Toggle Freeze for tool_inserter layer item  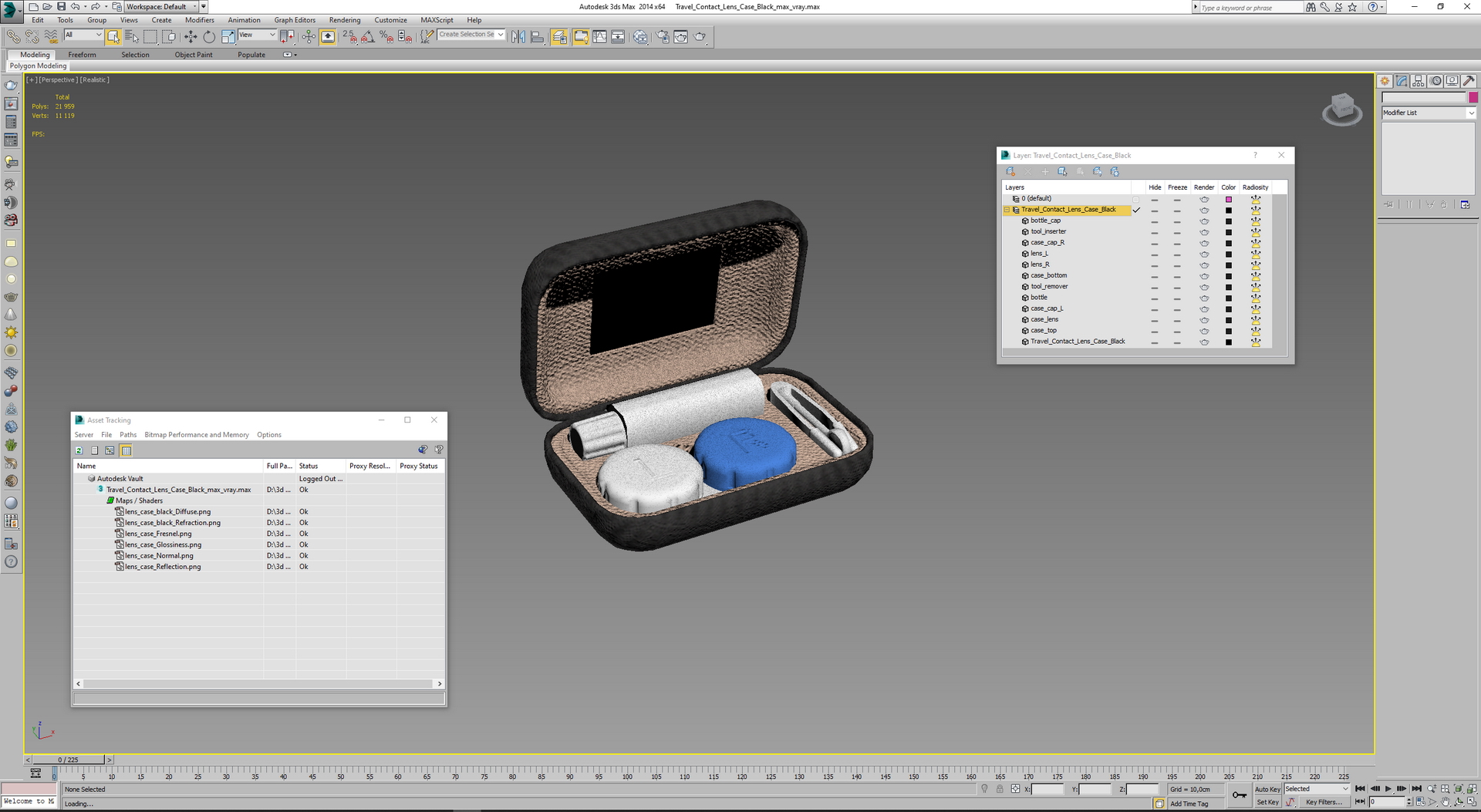click(1177, 232)
